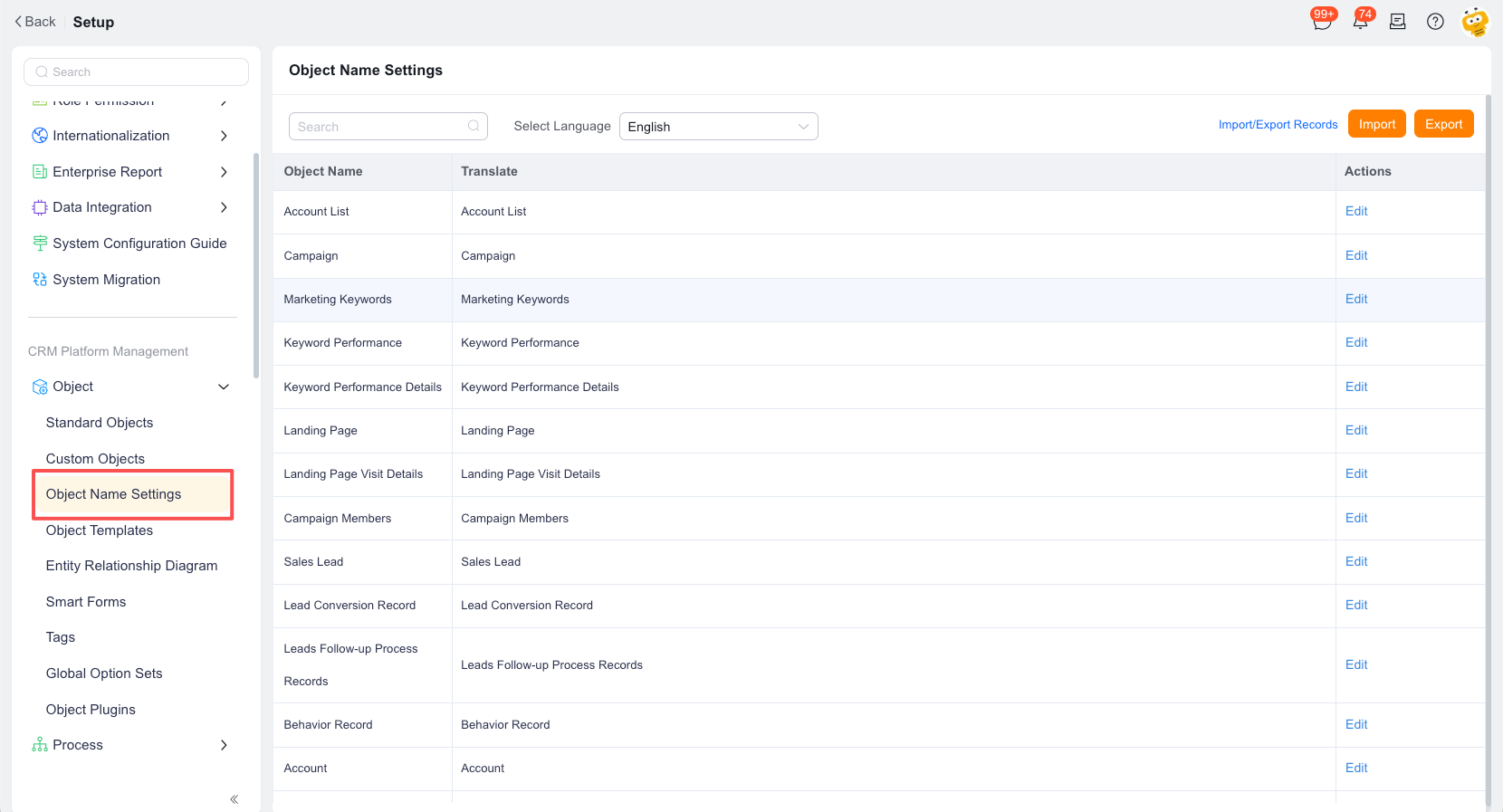This screenshot has height=812, width=1503.
Task: Open Import/Export Records link
Action: [1278, 125]
